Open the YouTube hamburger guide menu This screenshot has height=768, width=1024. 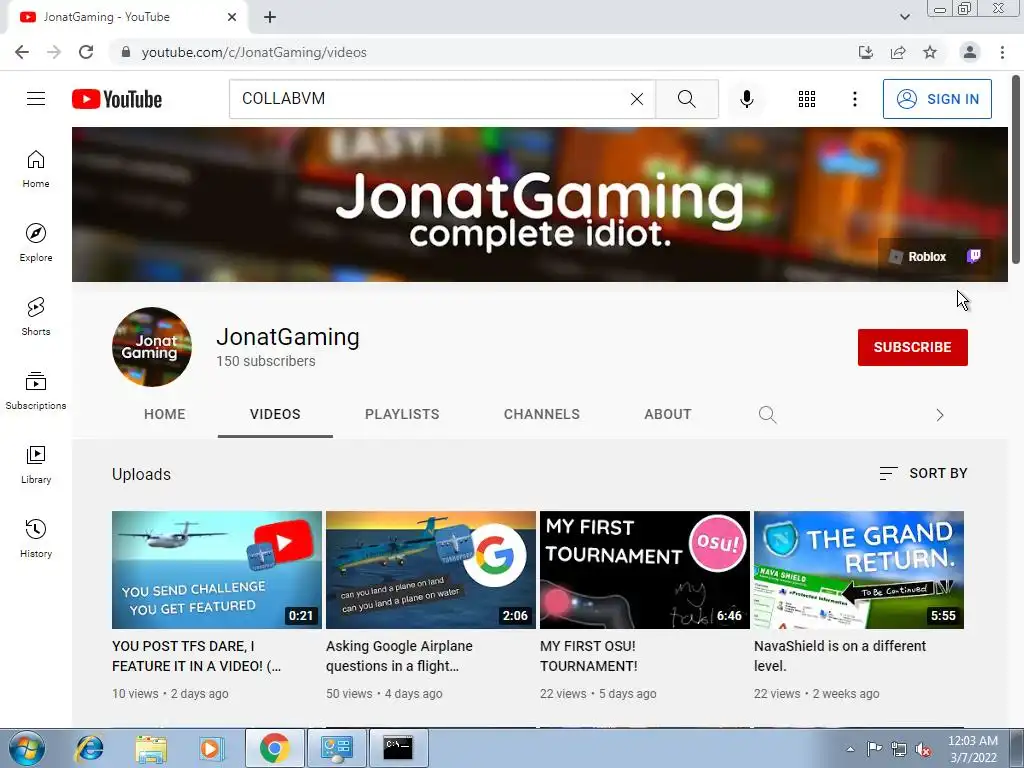(36, 99)
